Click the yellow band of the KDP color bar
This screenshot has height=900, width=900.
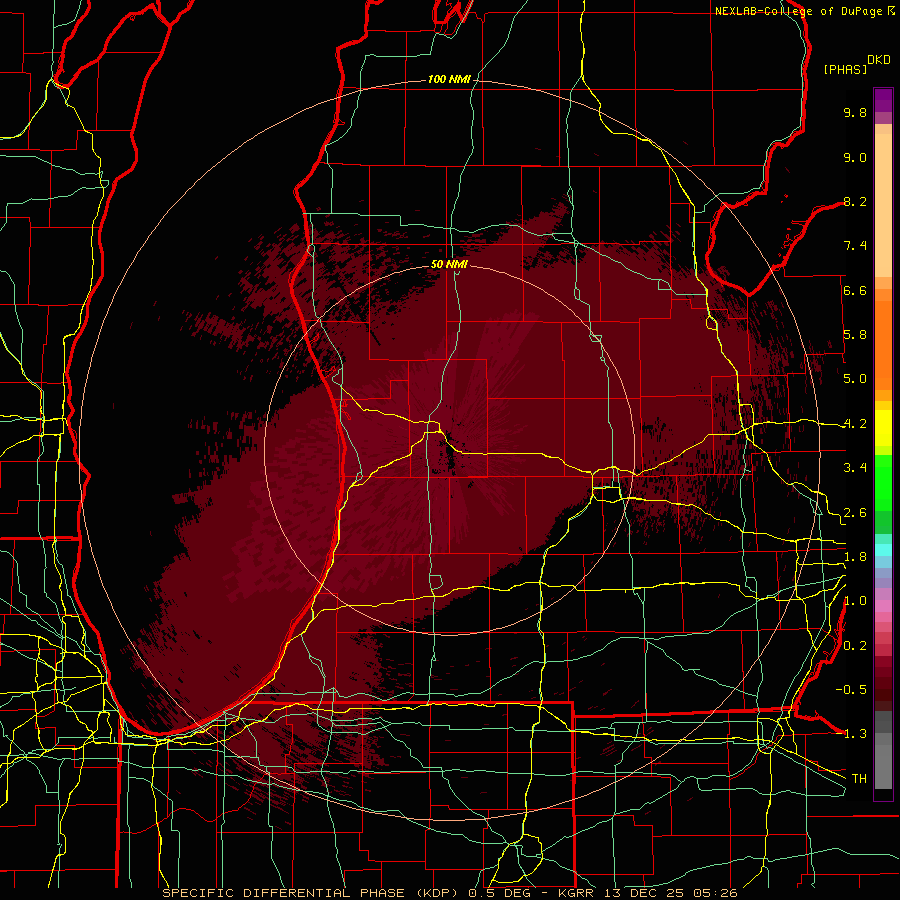(883, 428)
